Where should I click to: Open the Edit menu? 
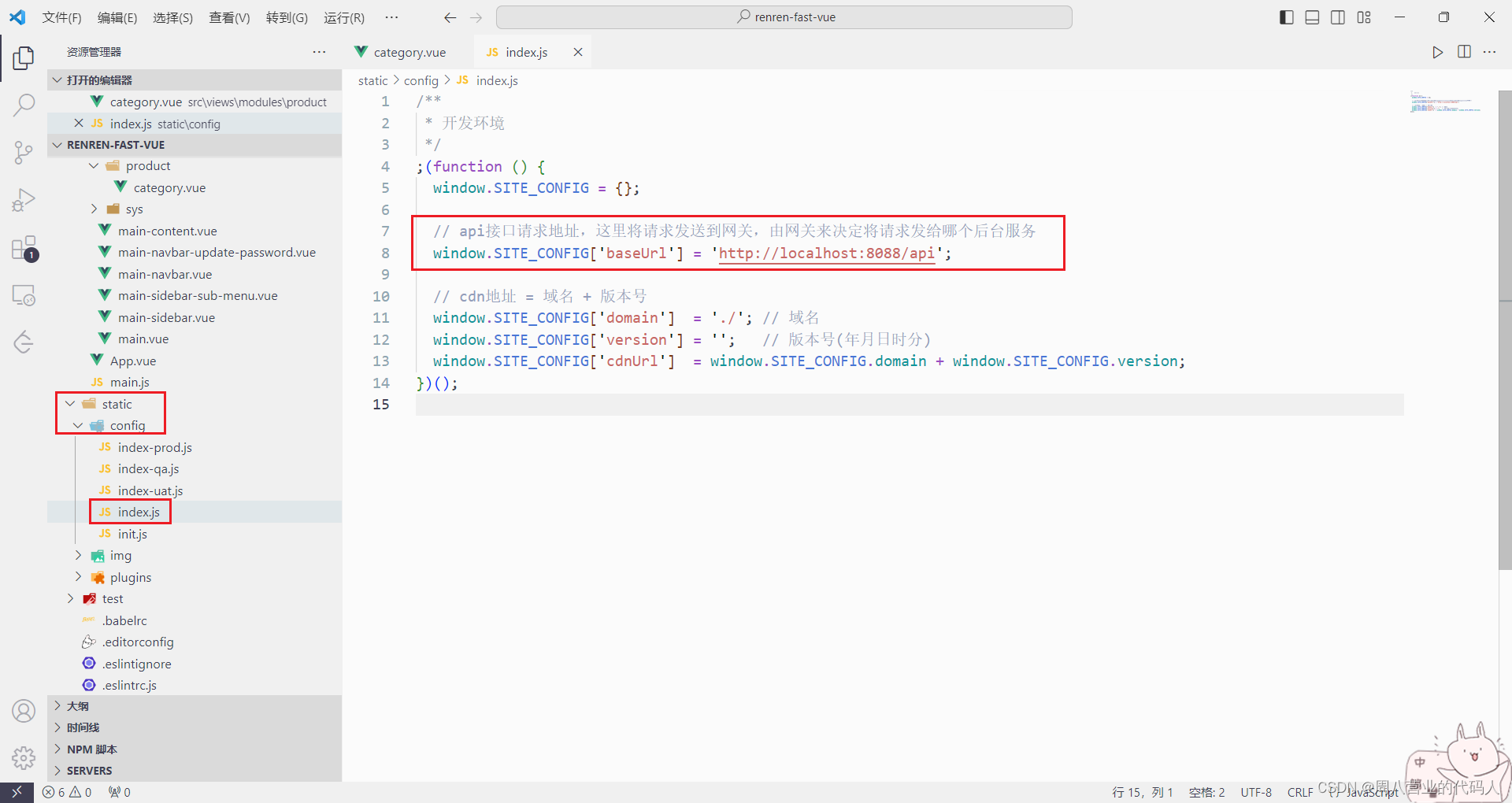click(117, 17)
